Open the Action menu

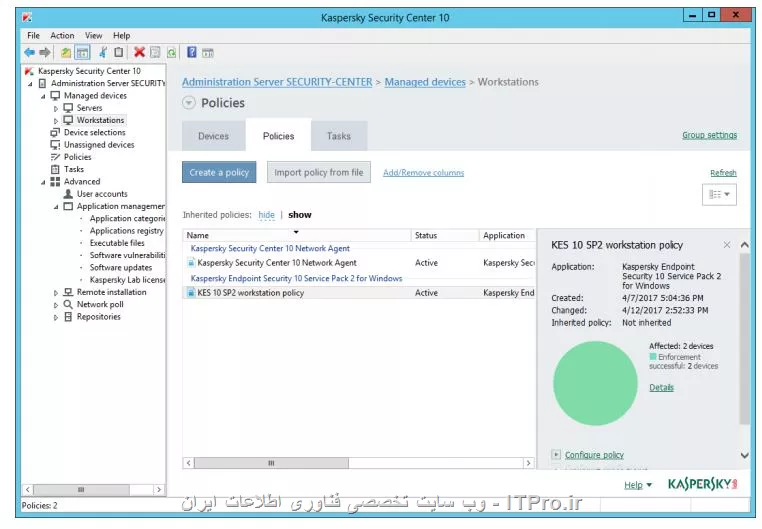62,35
